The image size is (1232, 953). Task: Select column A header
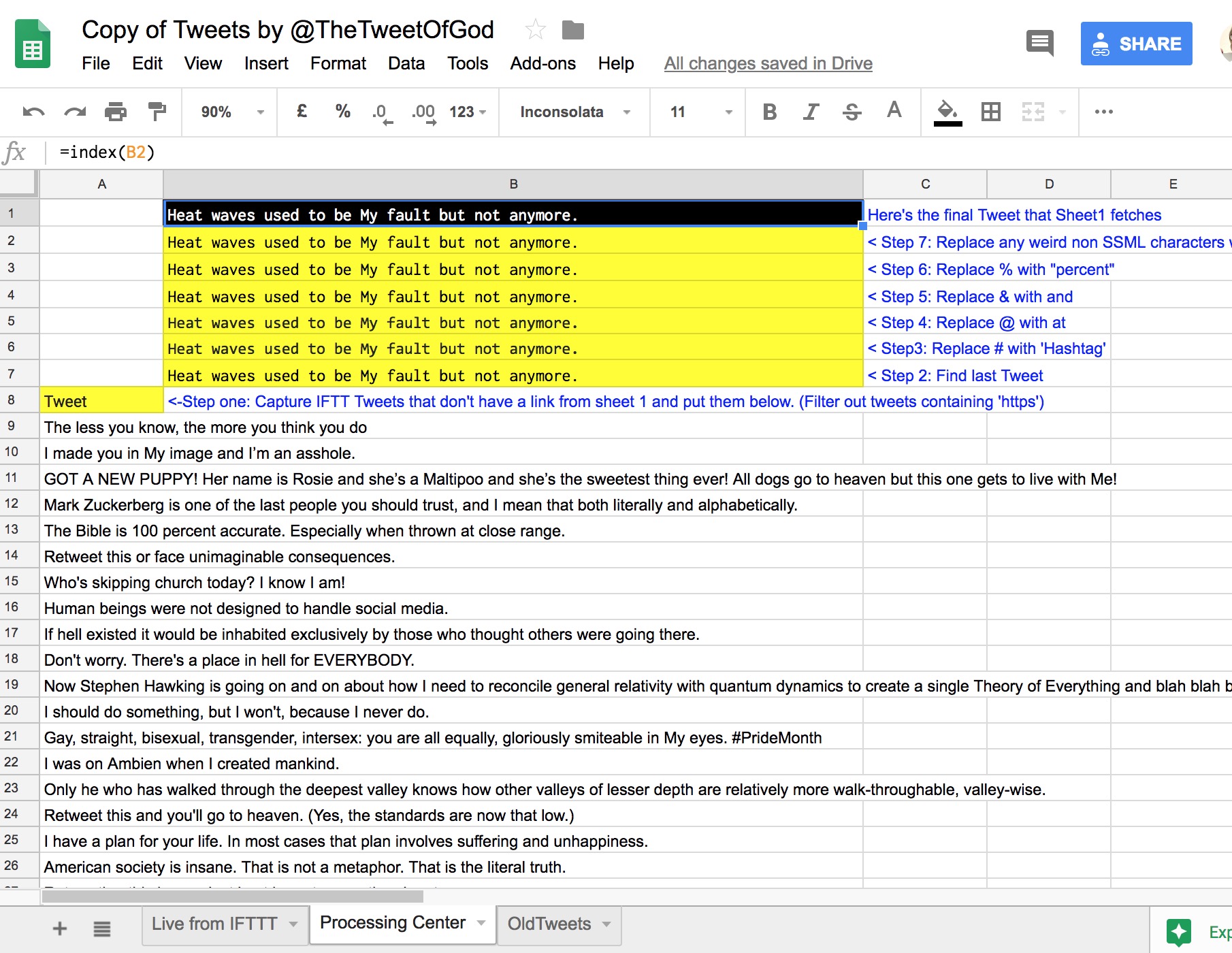pyautogui.click(x=101, y=184)
